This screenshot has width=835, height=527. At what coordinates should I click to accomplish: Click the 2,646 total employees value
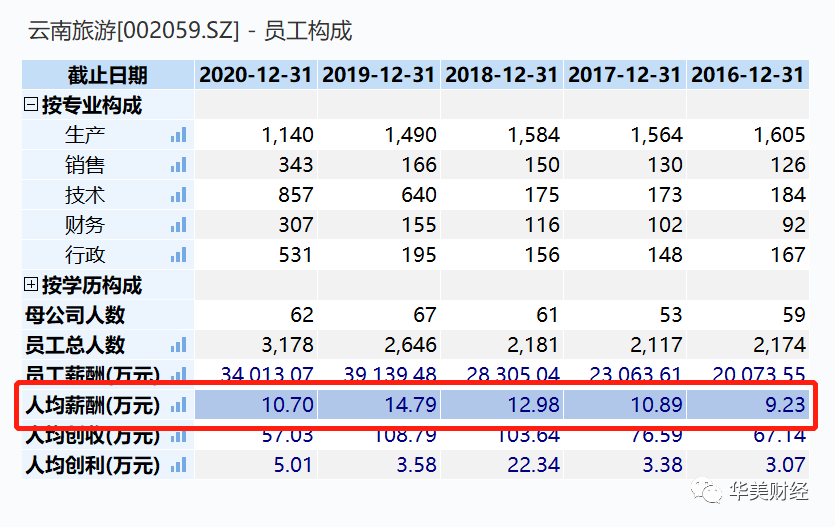(411, 345)
